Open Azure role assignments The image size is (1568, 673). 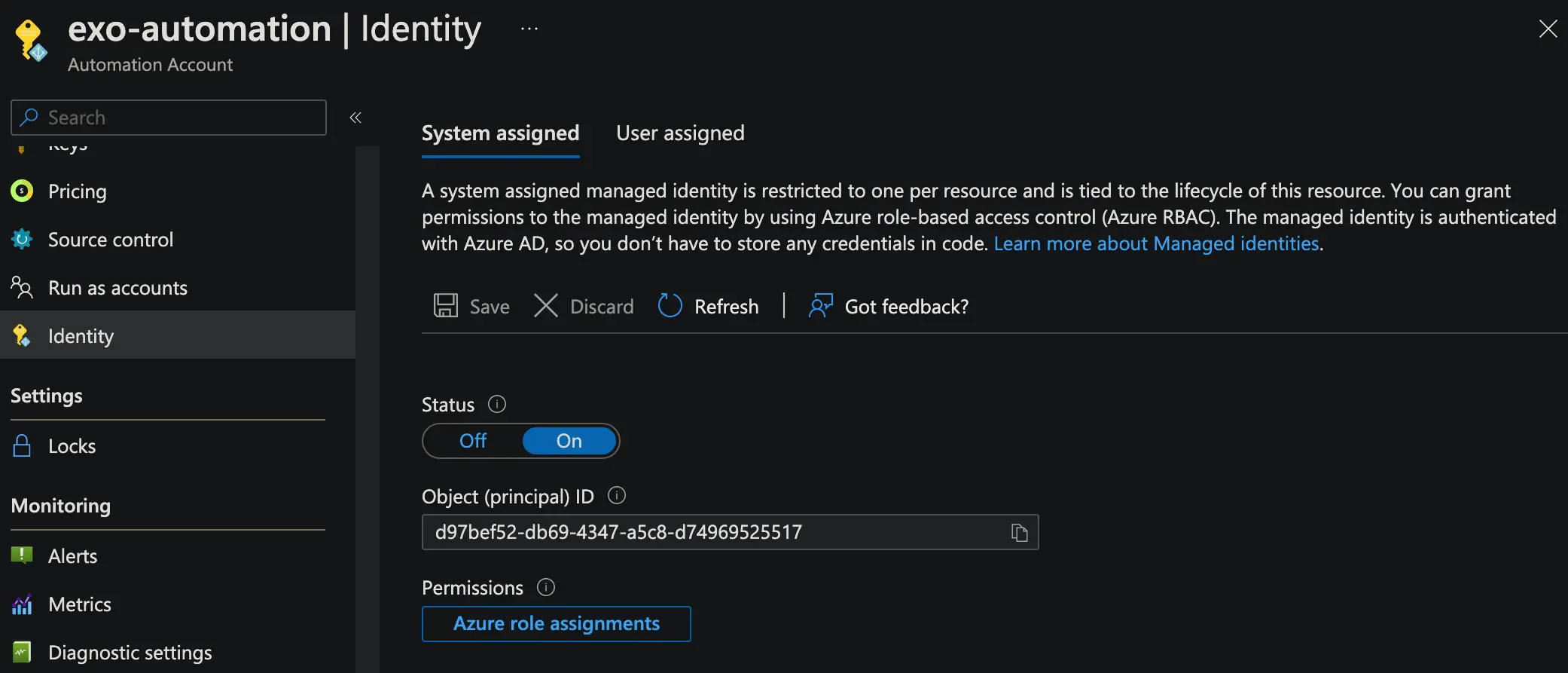pos(556,624)
